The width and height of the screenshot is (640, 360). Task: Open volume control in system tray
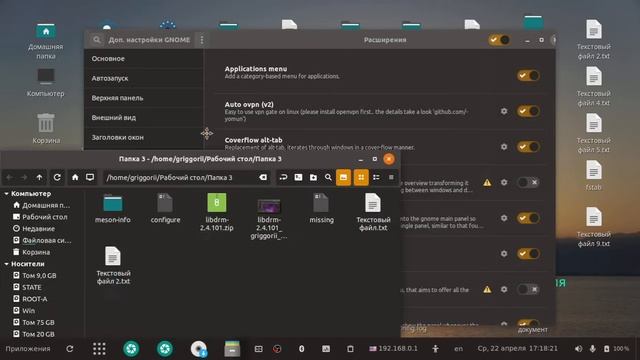(x=578, y=349)
